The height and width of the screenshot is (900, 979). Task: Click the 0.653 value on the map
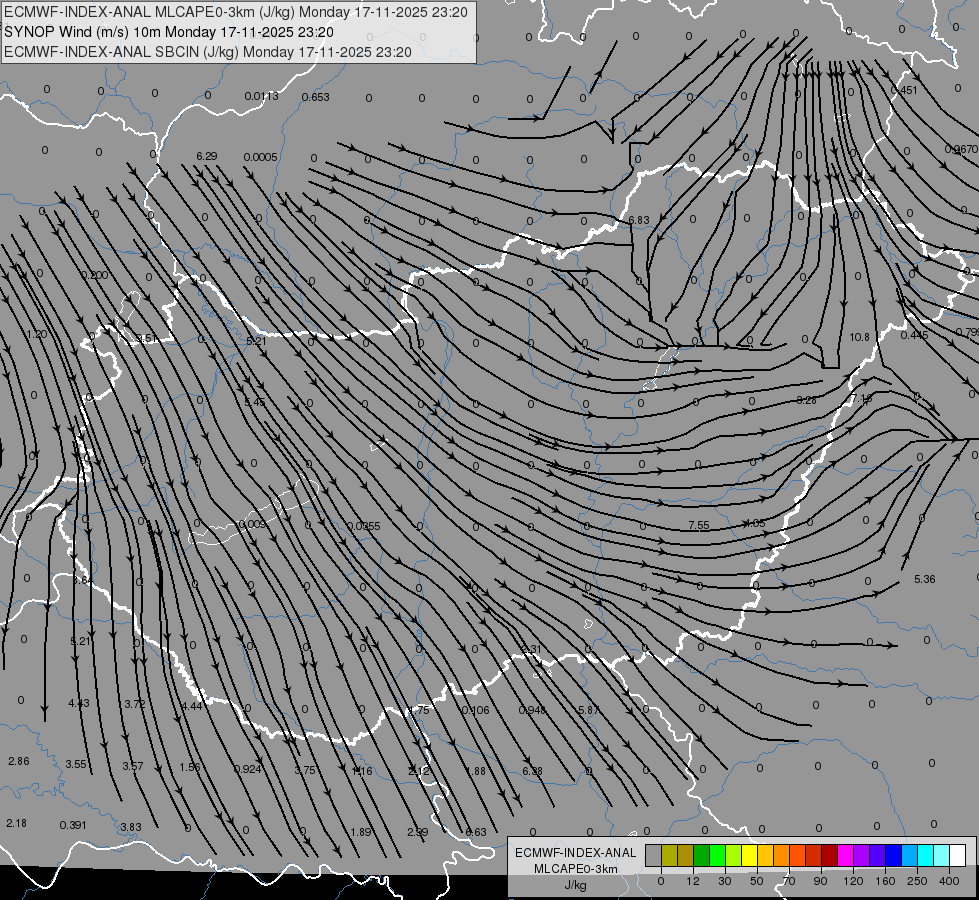tap(315, 97)
